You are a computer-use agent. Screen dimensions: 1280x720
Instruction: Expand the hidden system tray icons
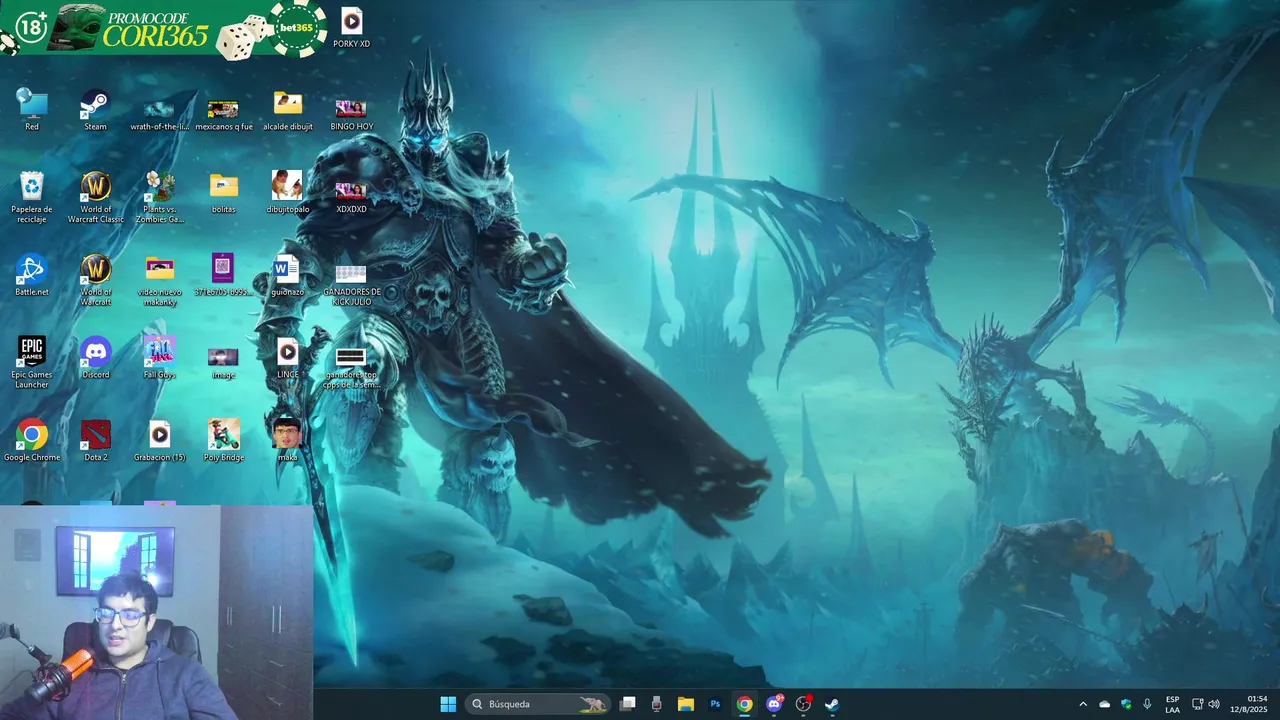pyautogui.click(x=1083, y=704)
